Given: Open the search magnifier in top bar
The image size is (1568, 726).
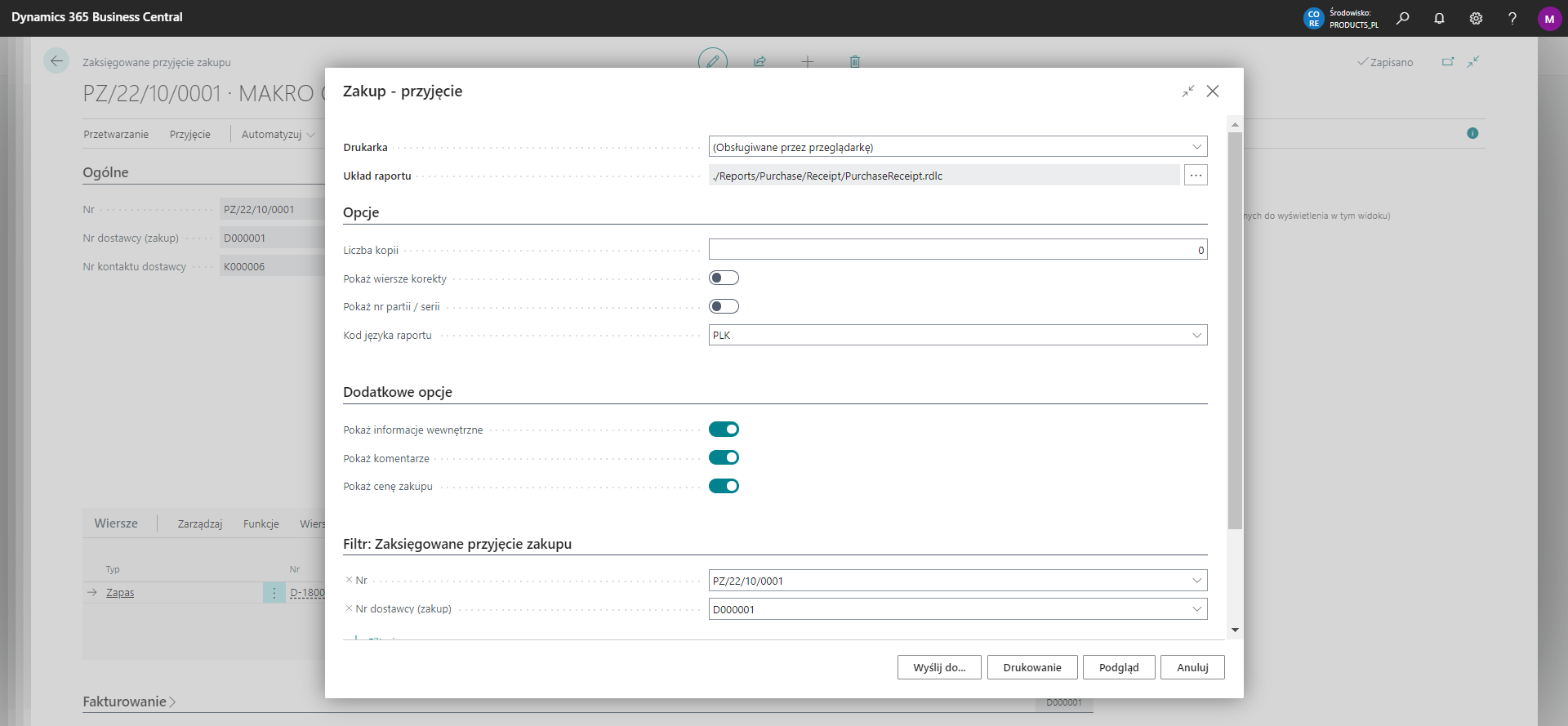Looking at the screenshot, I should (x=1402, y=18).
